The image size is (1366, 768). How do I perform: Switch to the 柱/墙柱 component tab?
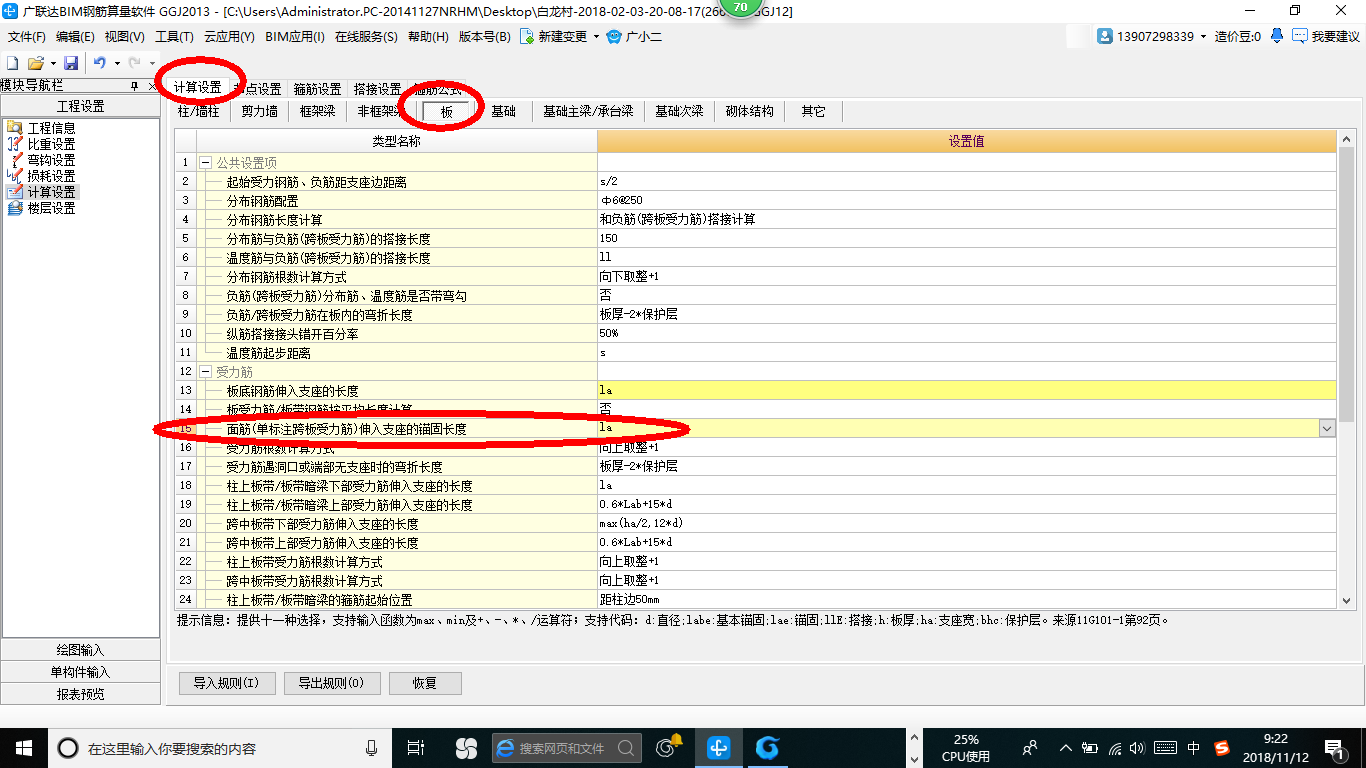coord(199,111)
